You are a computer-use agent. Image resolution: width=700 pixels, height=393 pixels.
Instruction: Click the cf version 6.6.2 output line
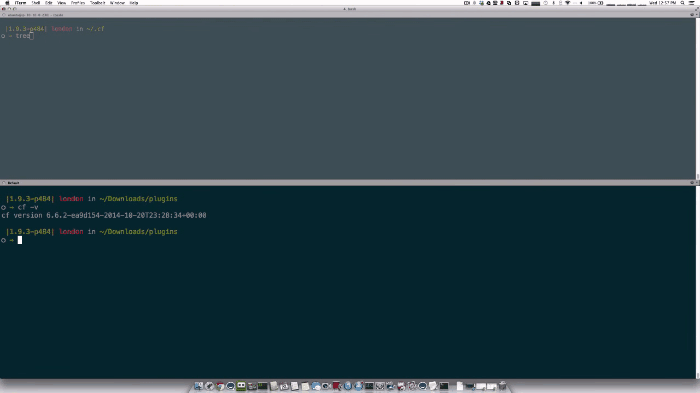pyautogui.click(x=104, y=215)
